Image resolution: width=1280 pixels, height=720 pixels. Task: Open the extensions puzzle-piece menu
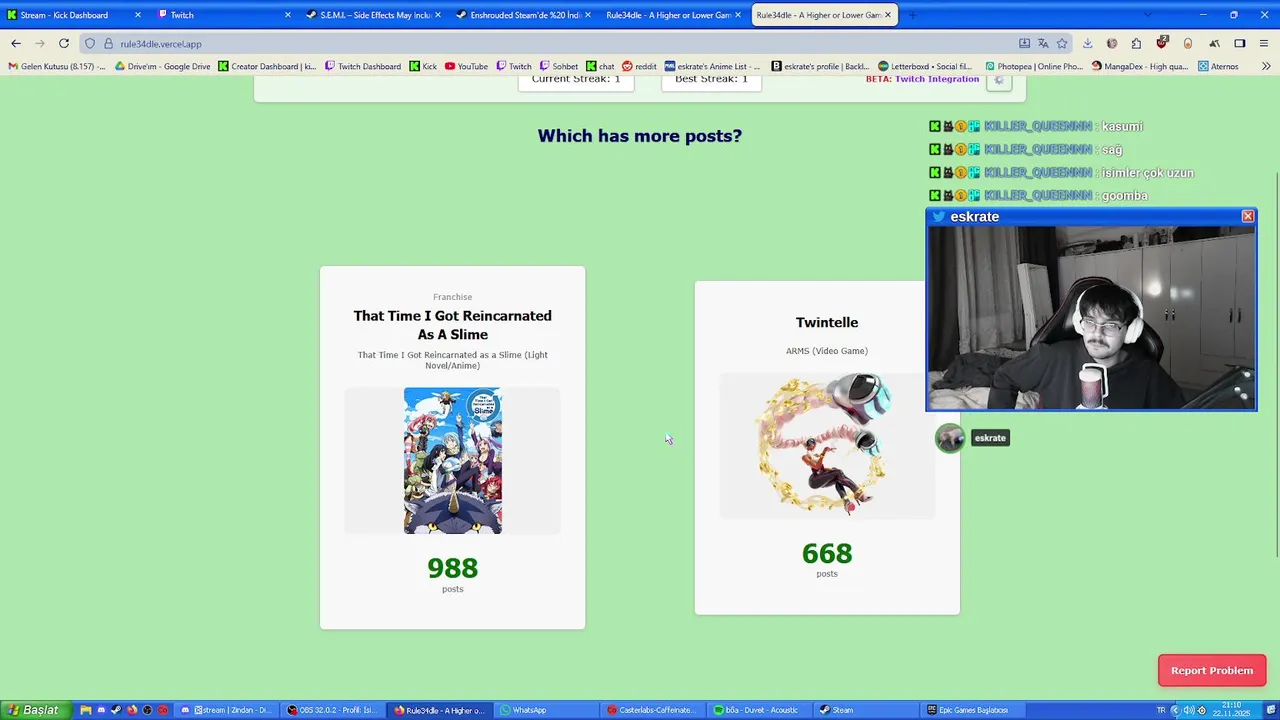click(x=1136, y=43)
